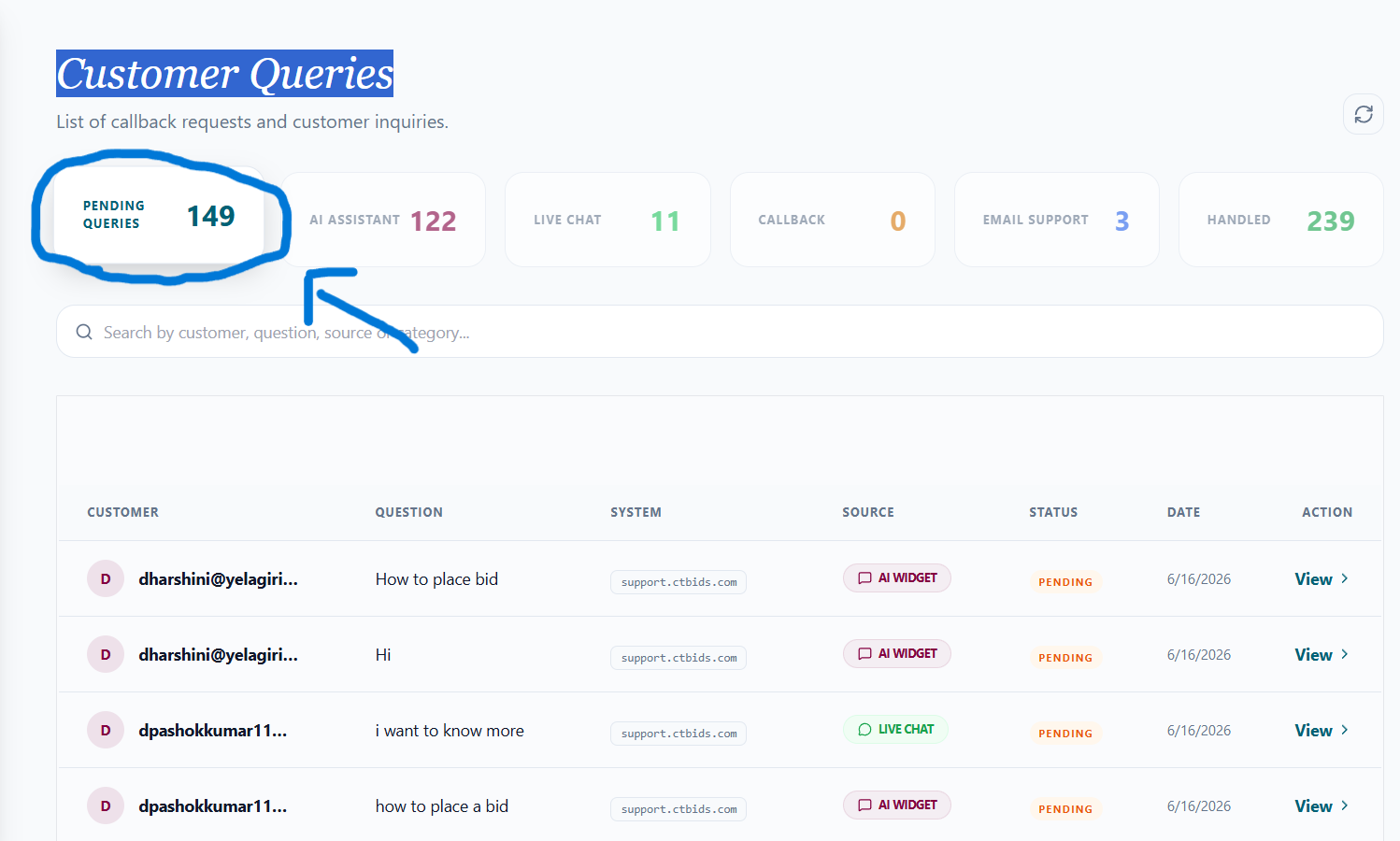
Task: Click avatar of 'i want to know more' row
Action: (x=106, y=731)
